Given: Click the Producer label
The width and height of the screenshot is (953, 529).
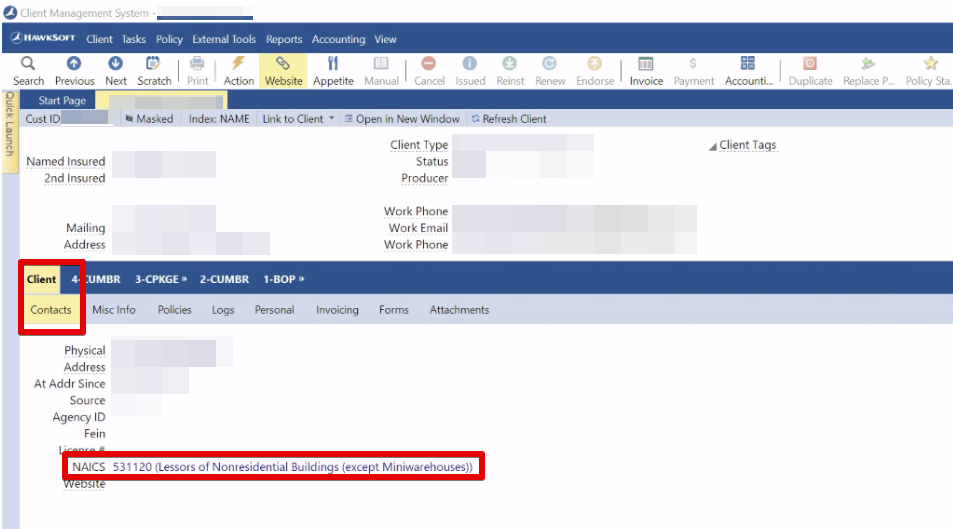Looking at the screenshot, I should (424, 178).
